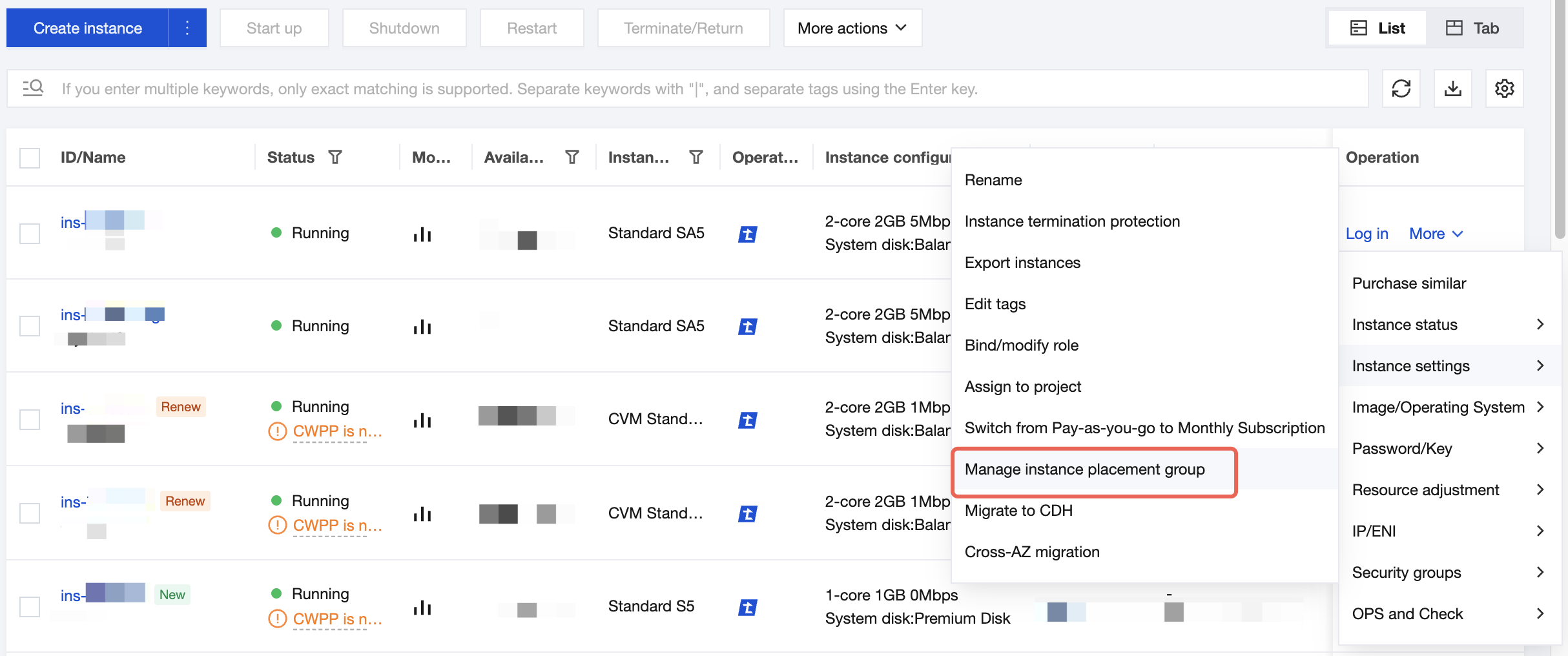
Task: Check the first instance row checkbox
Action: 30,233
